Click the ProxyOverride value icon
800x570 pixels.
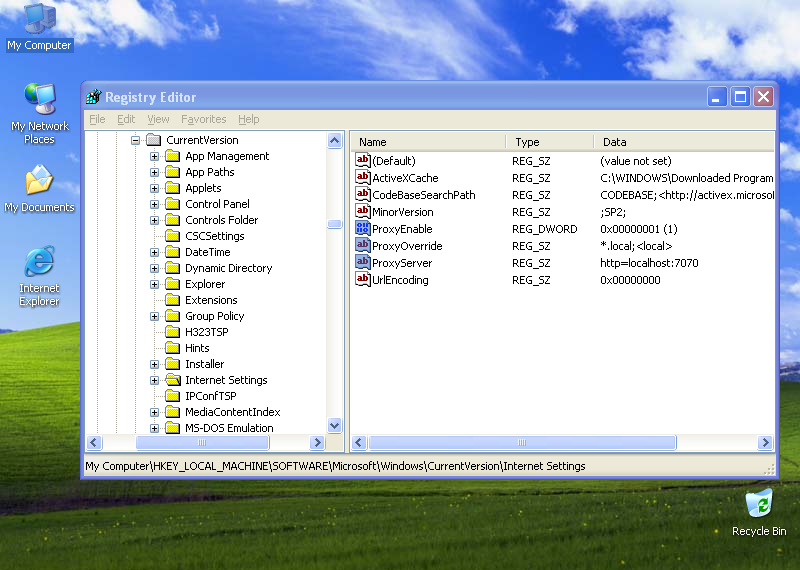pyautogui.click(x=363, y=245)
